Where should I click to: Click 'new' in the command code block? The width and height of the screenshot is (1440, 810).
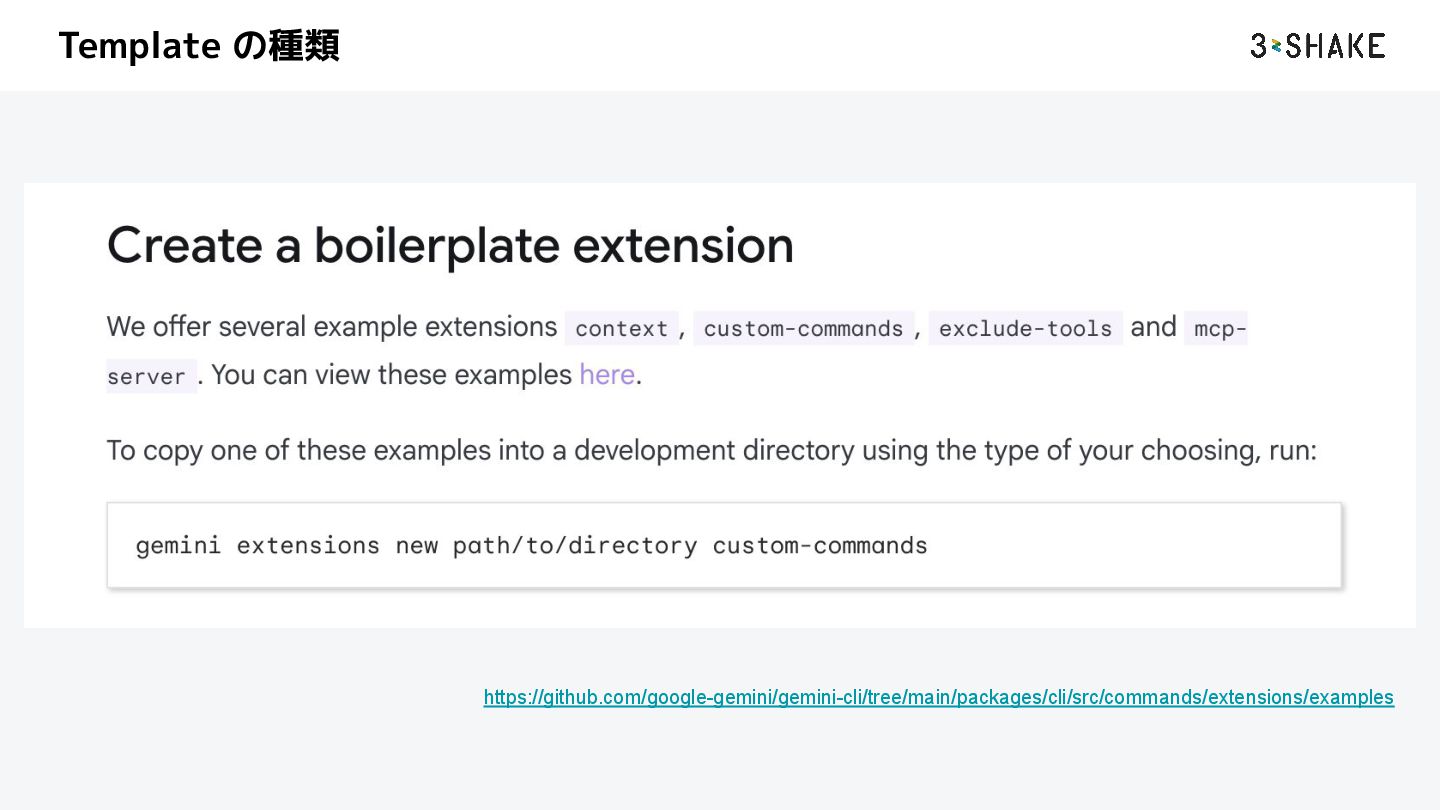point(416,546)
